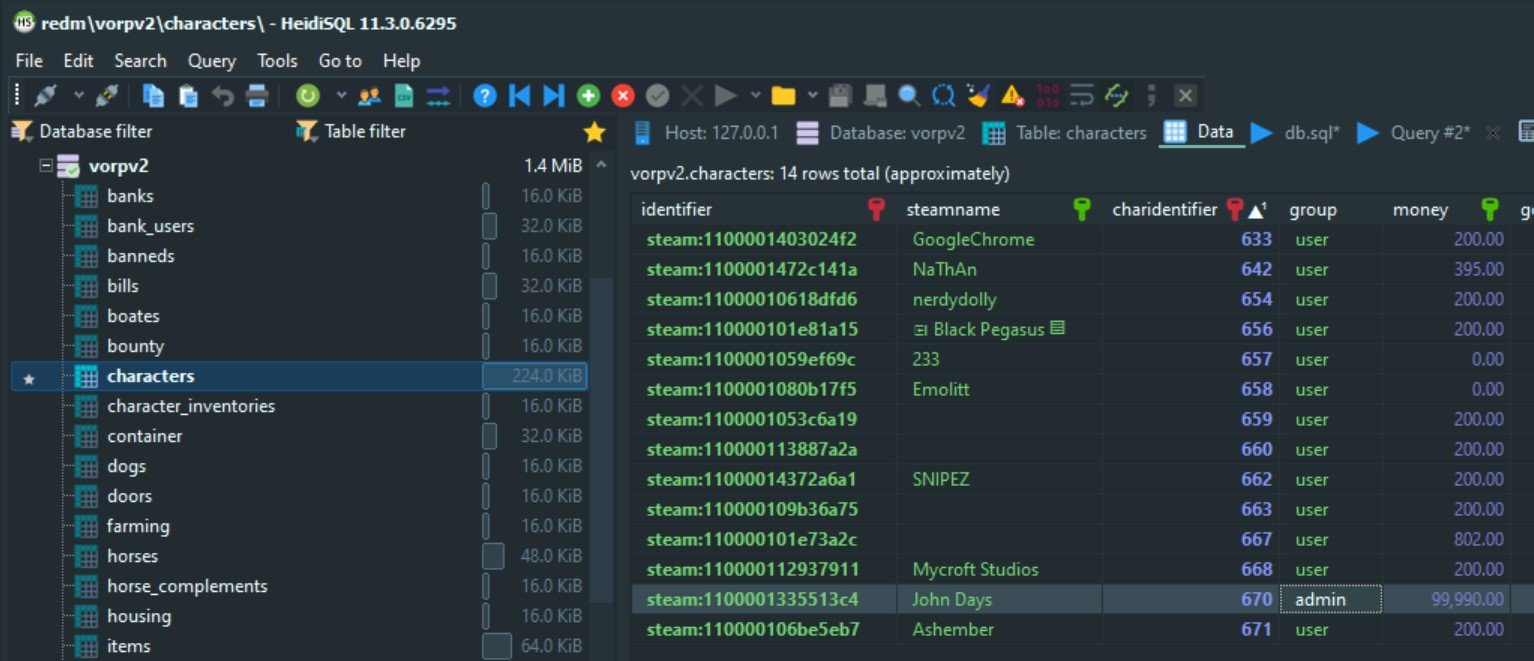Click the Mycroft Studios steamname cell
The width and height of the screenshot is (1534, 661).
point(1001,570)
